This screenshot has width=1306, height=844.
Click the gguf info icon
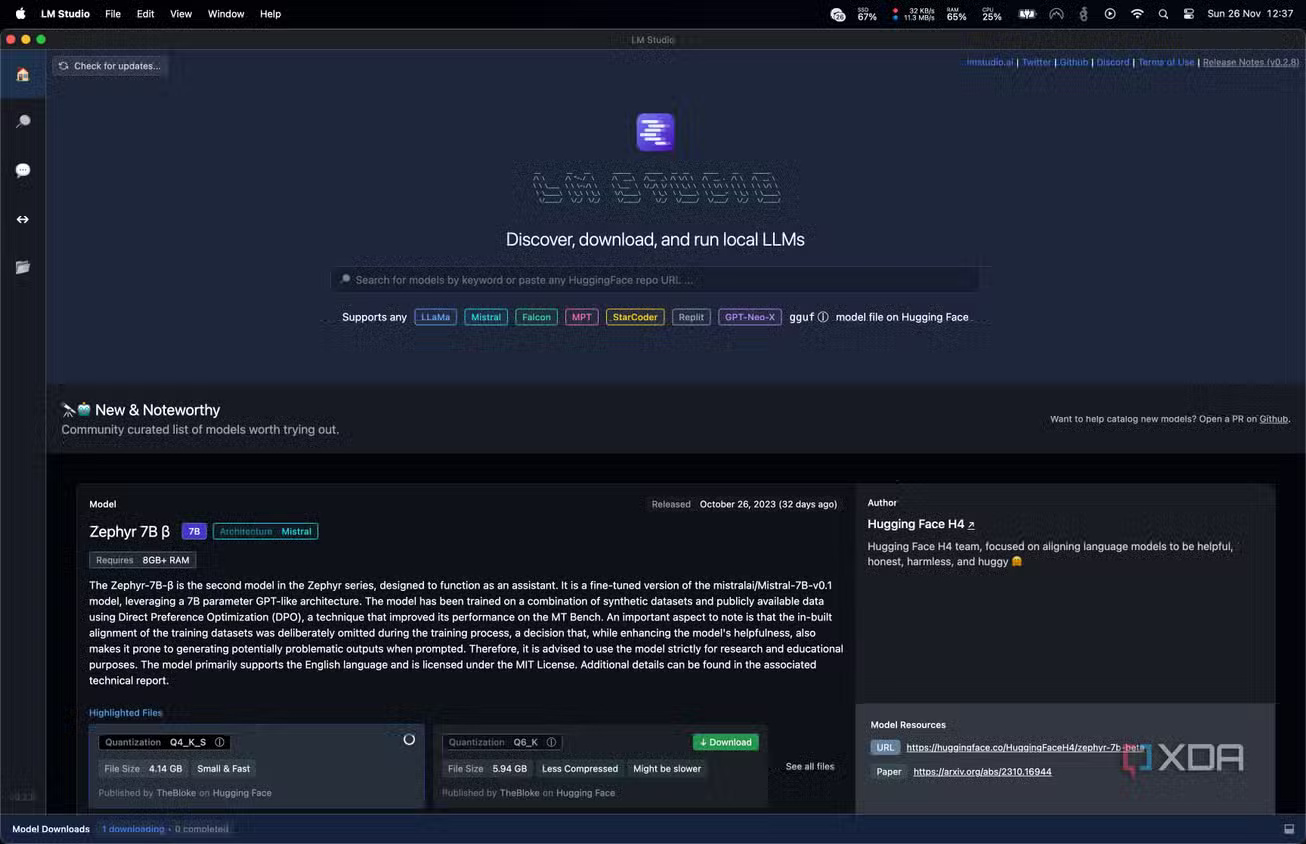[822, 317]
